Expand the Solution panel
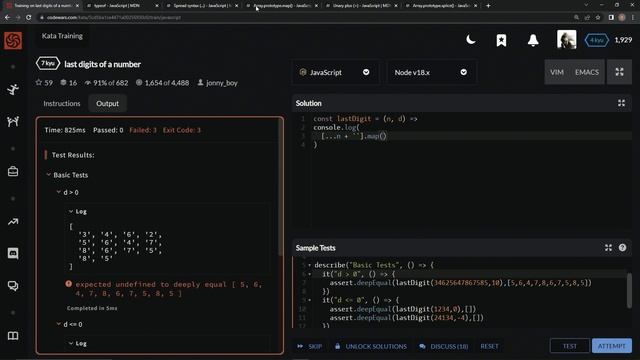The width and height of the screenshot is (640, 360). coord(621,103)
